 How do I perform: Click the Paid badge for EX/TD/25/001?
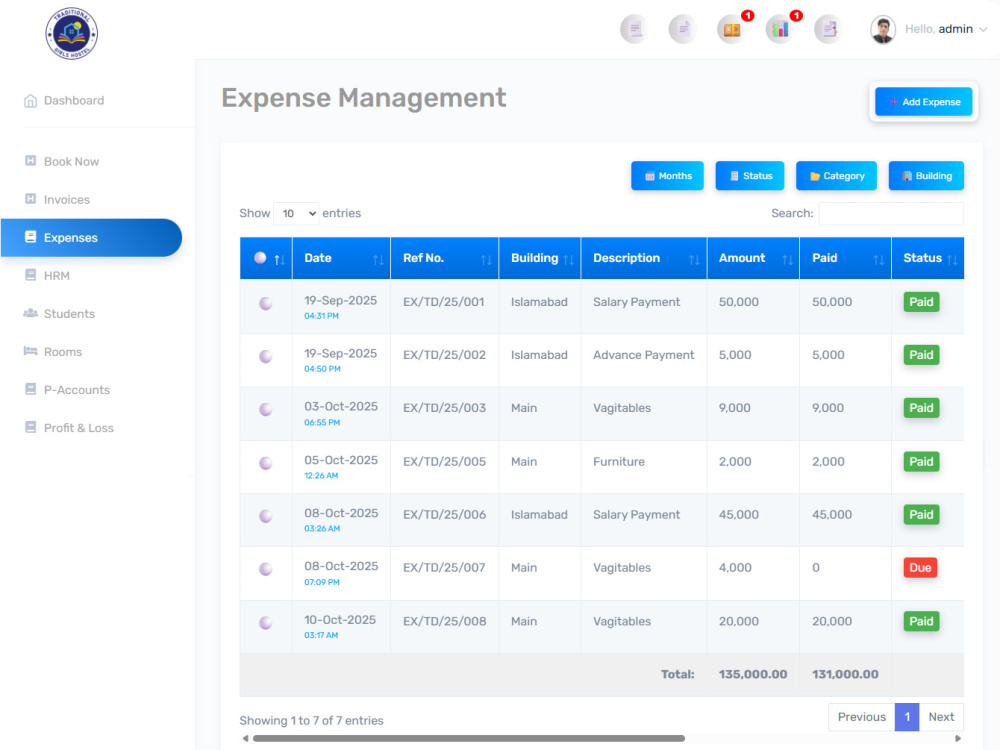point(921,302)
